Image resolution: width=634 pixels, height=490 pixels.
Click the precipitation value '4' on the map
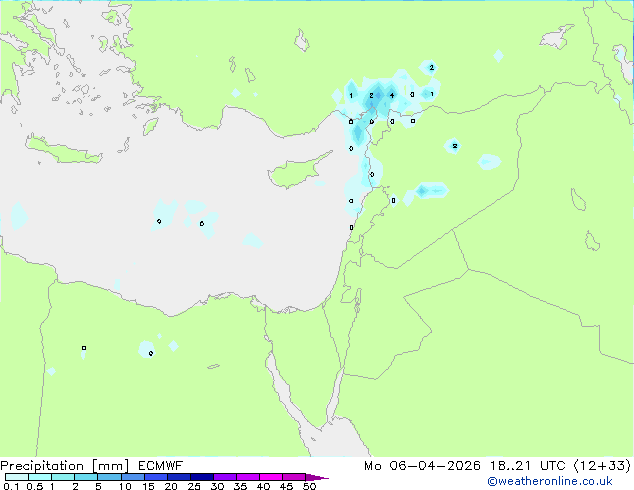click(392, 95)
